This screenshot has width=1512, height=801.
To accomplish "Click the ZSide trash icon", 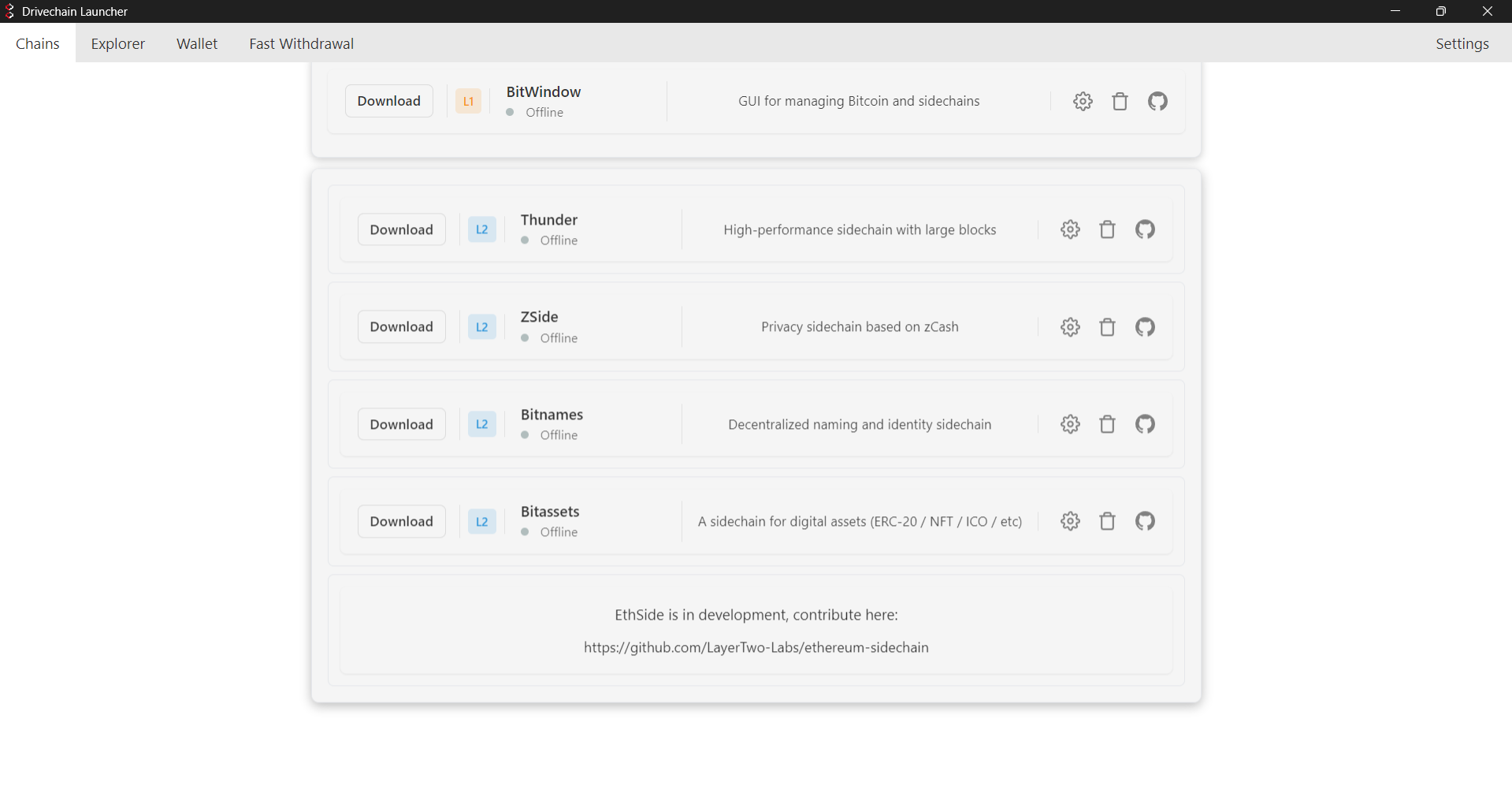I will coord(1107,327).
